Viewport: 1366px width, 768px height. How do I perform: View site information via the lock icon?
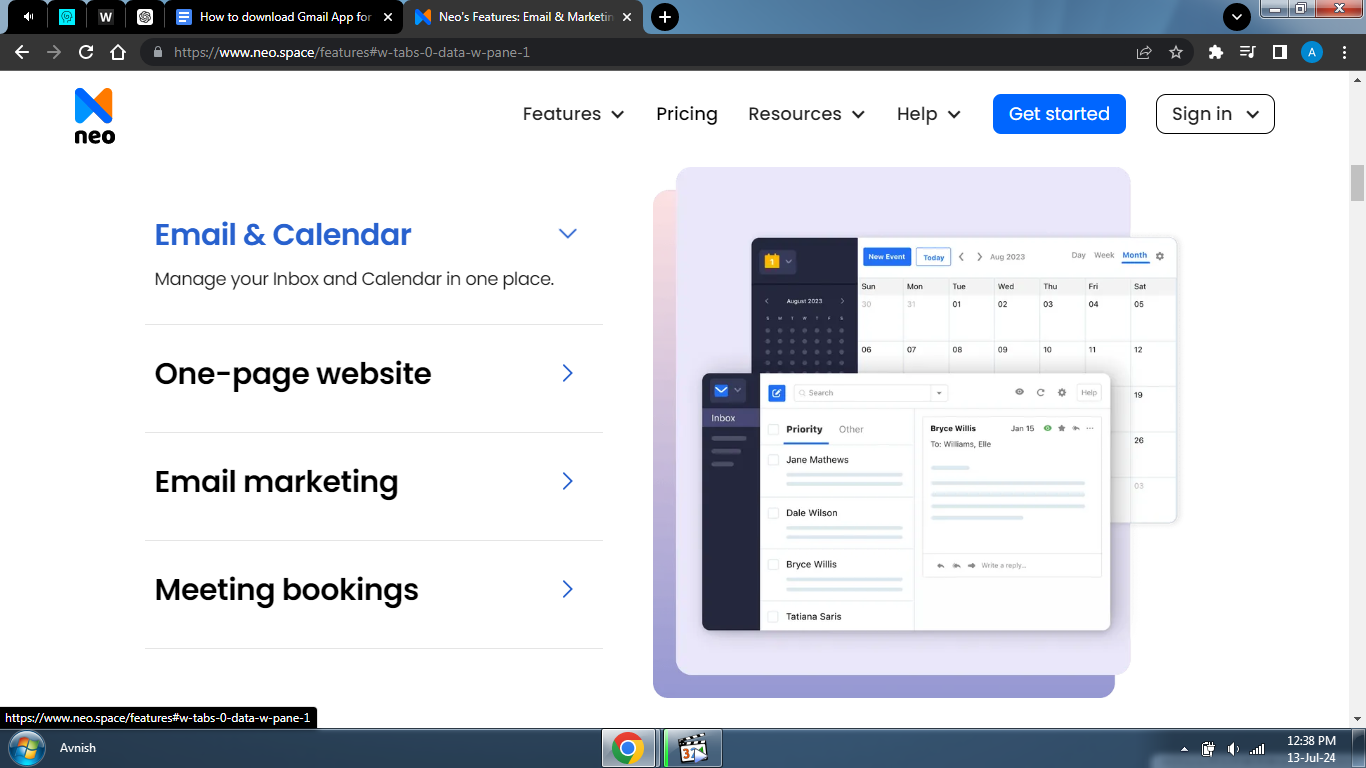pos(158,52)
